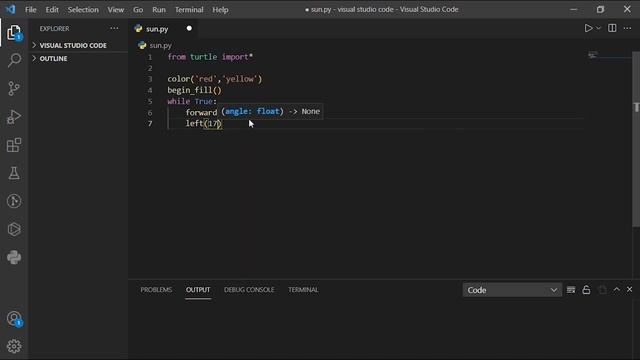This screenshot has width=640, height=360.
Task: Open the Git graph circular icon view
Action: [x=14, y=201]
